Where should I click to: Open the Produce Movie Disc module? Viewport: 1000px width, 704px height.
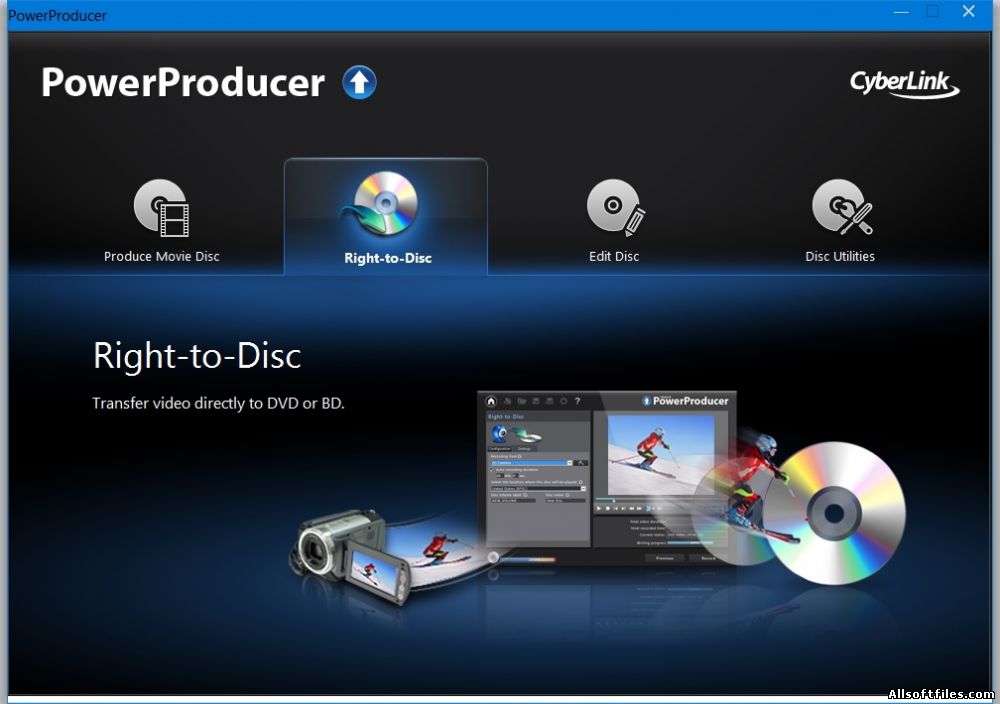(x=162, y=220)
